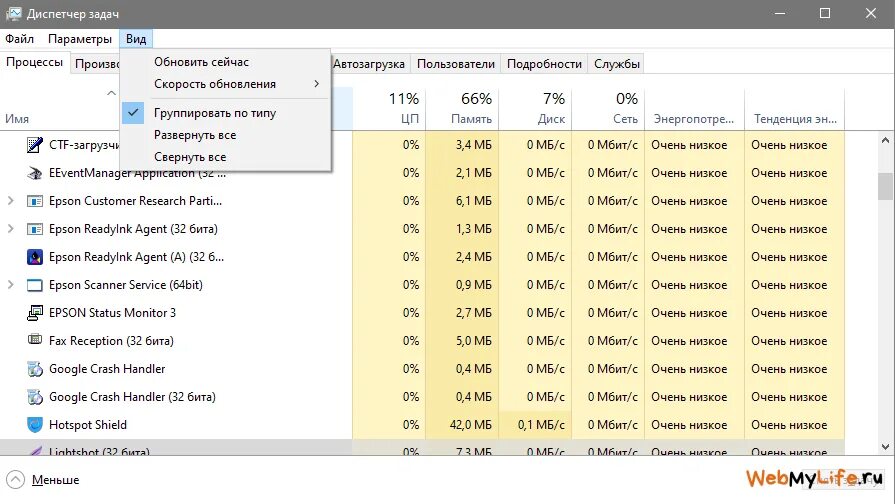The image size is (895, 504).
Task: Click the EEventManager Application icon
Action: coord(35,173)
